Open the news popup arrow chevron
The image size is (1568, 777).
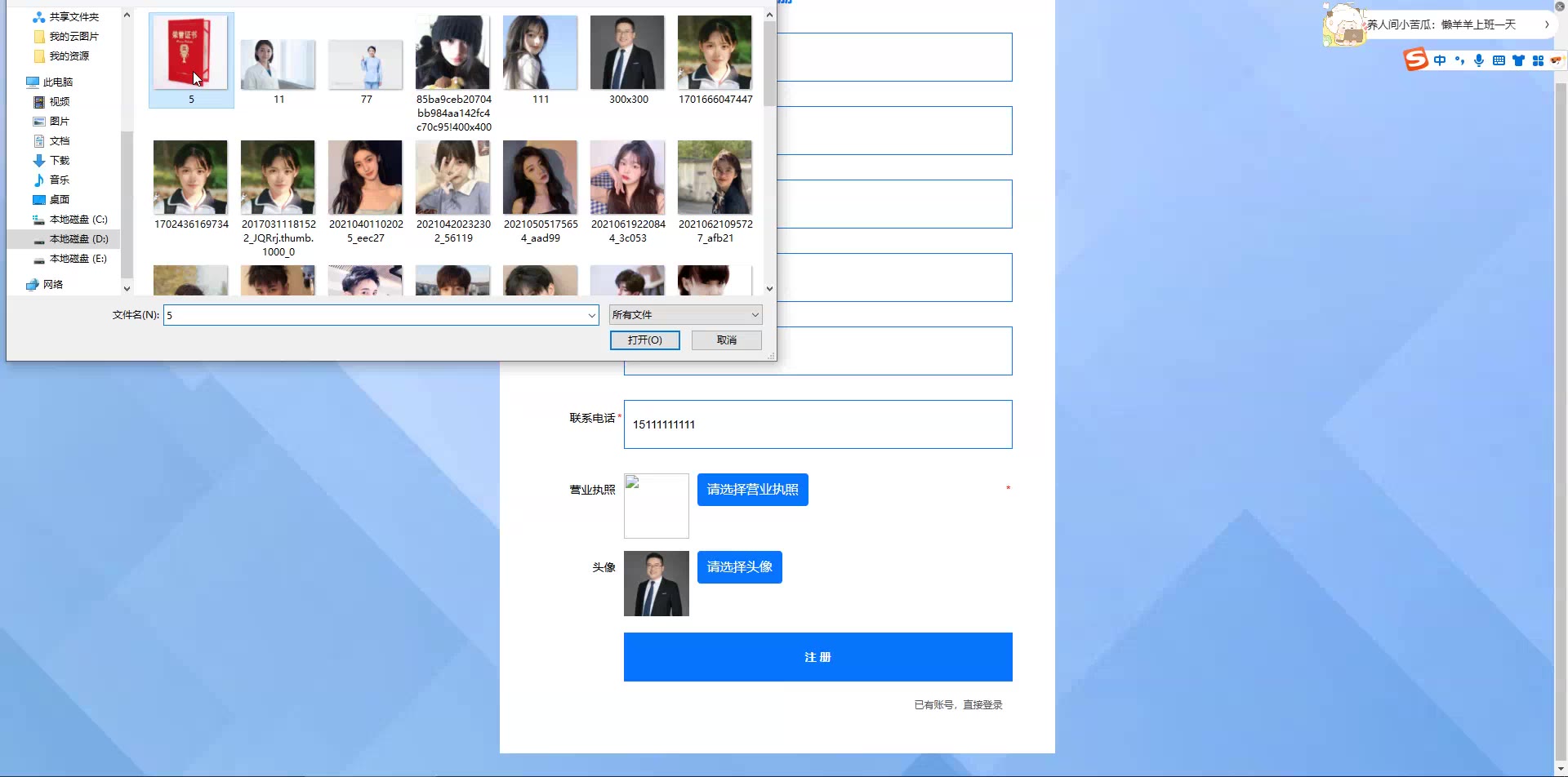point(1547,24)
